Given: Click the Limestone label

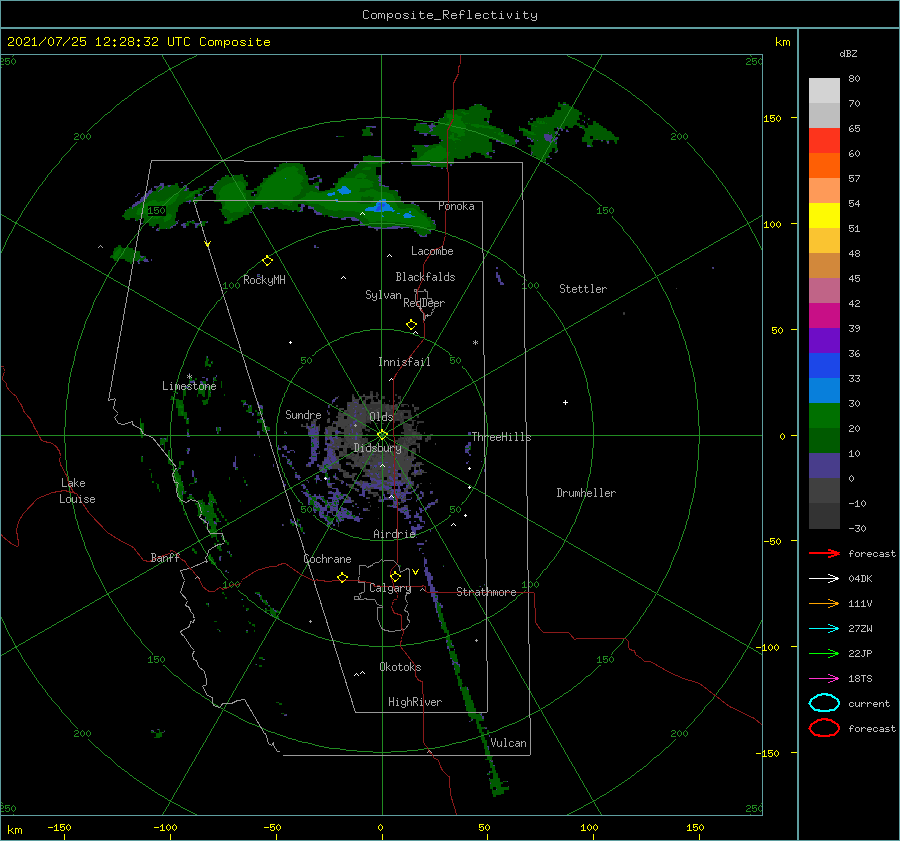Looking at the screenshot, I should click(x=189, y=386).
